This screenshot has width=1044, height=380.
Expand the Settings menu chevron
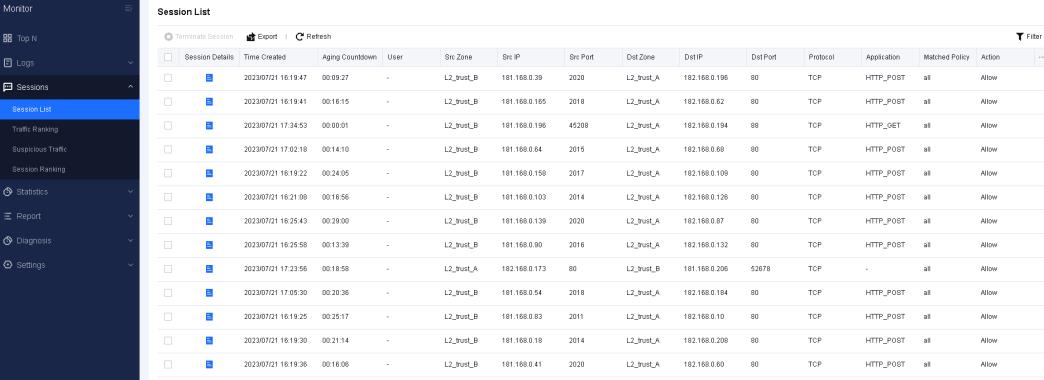tap(130, 265)
